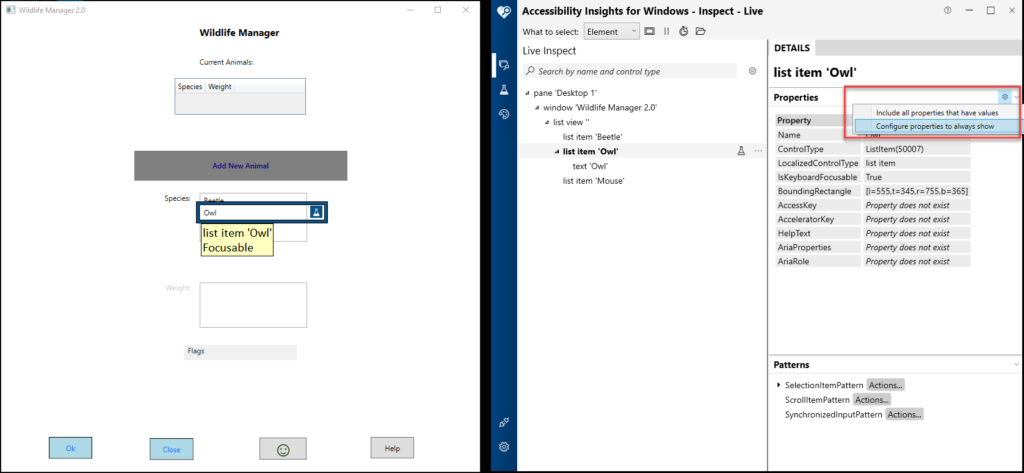This screenshot has height=473, width=1024.
Task: Click the help question mark icon
Action: (x=948, y=10)
